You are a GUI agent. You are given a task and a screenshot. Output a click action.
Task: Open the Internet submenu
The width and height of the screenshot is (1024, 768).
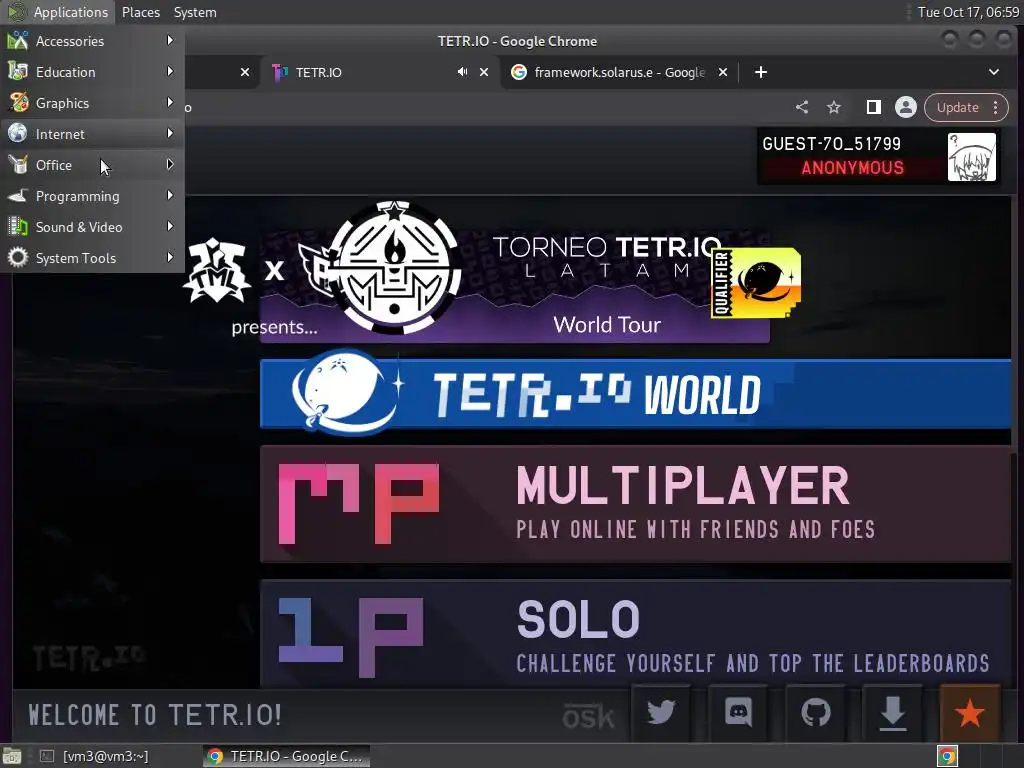pyautogui.click(x=91, y=134)
